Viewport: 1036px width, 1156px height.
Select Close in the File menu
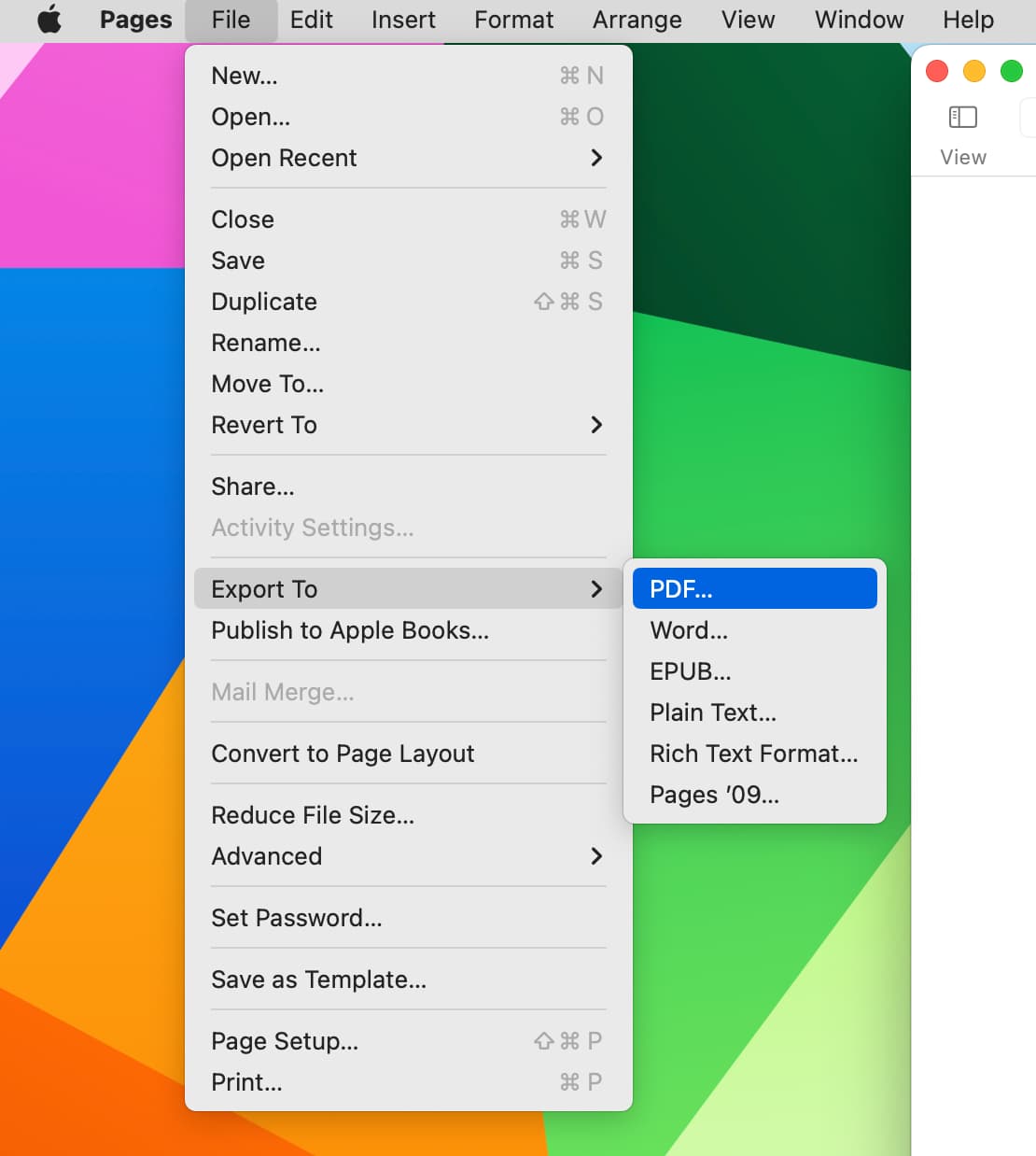tap(409, 219)
